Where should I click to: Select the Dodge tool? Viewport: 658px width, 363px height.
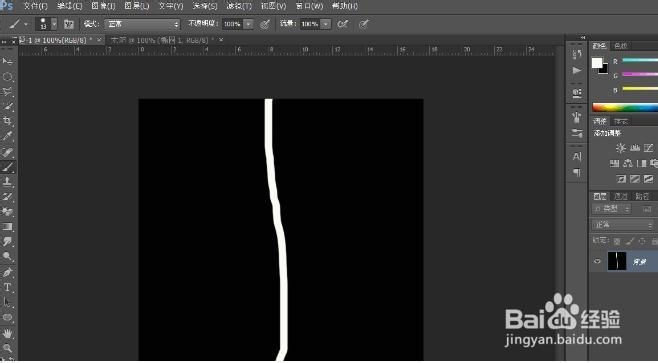pos(7,256)
